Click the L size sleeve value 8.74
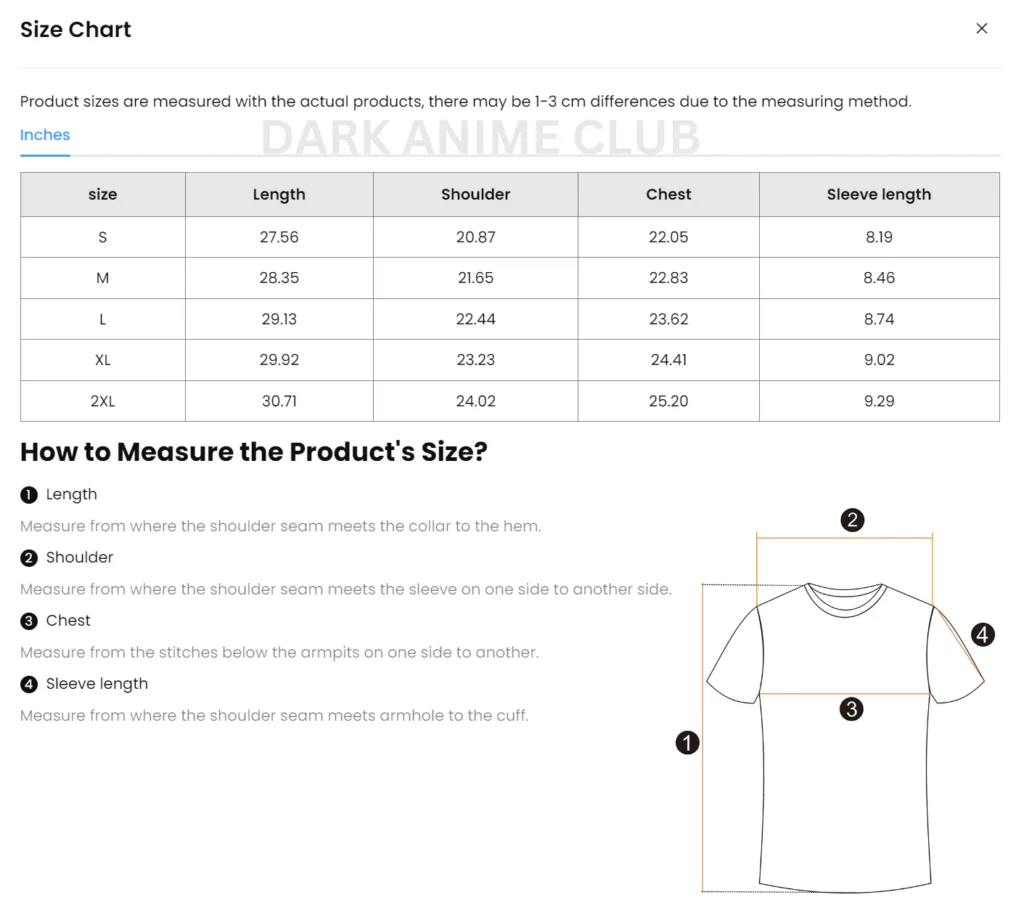This screenshot has width=1024, height=924. (878, 319)
